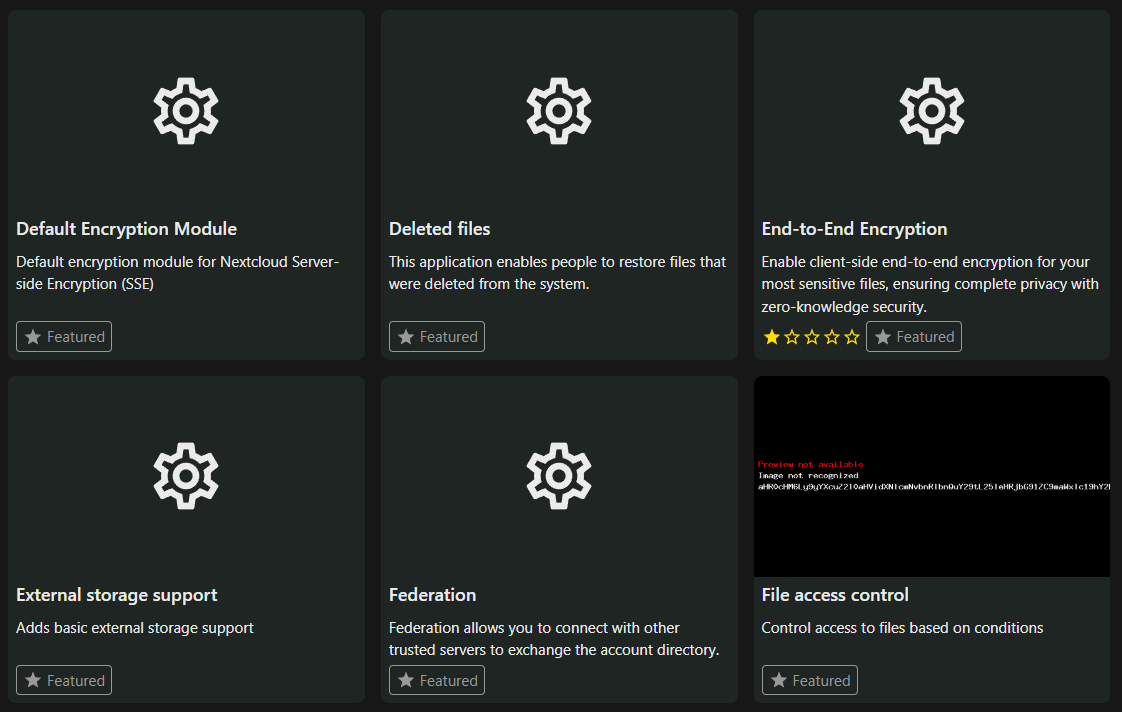Click "Control access to files based on conditions"
Screen dimensions: 1122x712
(902, 628)
